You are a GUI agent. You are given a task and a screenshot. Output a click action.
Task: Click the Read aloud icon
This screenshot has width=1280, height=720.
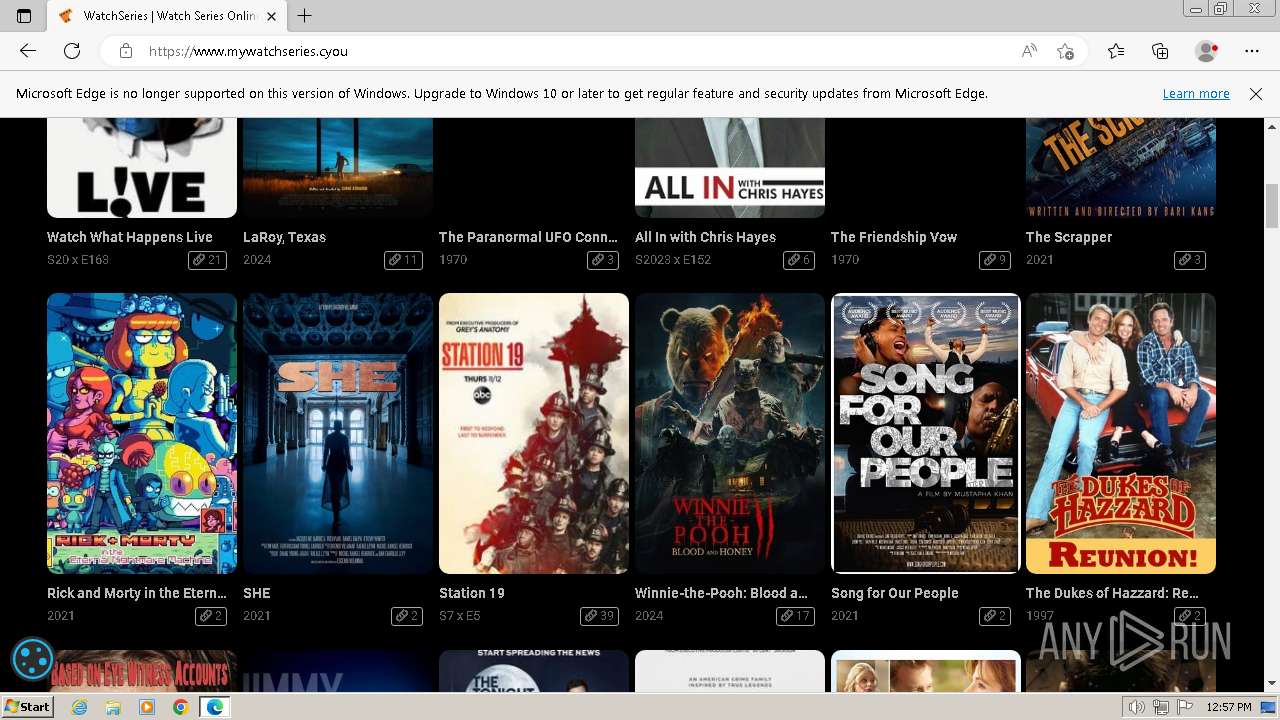pyautogui.click(x=1029, y=51)
